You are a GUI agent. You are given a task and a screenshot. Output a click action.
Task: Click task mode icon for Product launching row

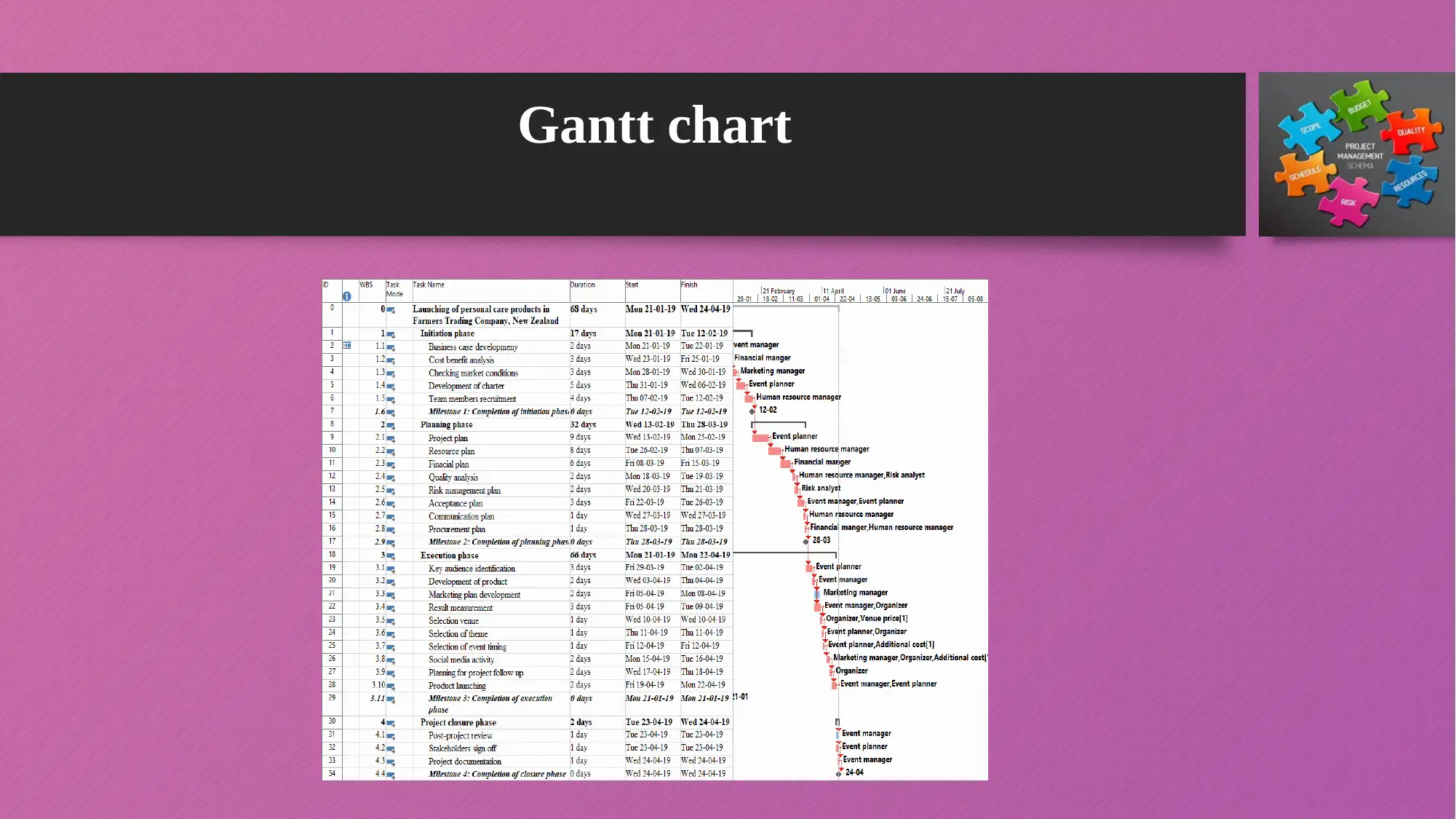(391, 687)
